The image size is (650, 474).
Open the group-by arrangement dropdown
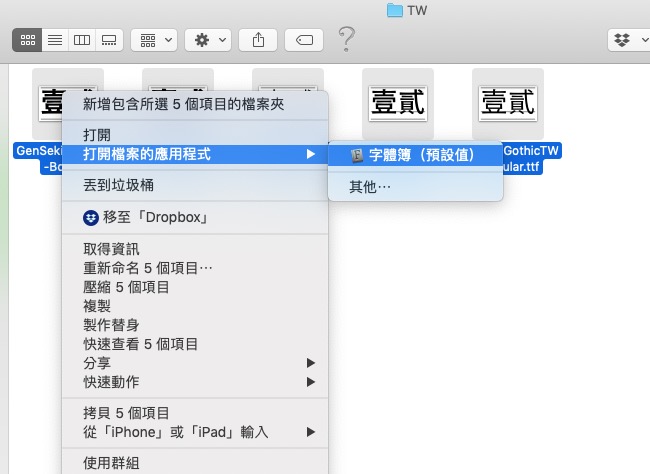(x=154, y=40)
